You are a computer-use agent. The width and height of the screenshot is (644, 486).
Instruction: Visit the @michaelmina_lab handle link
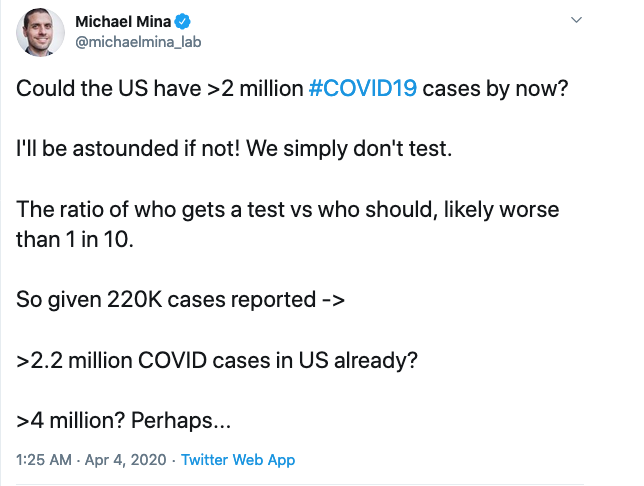138,42
